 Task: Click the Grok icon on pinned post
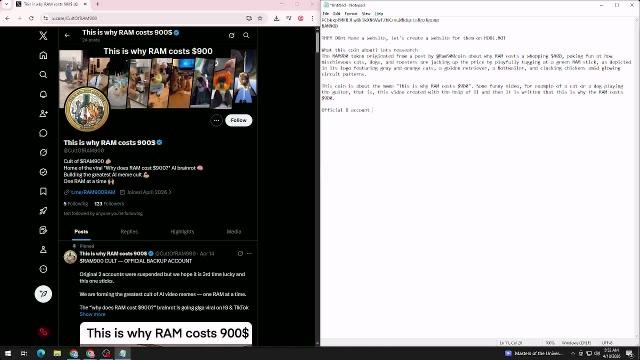click(x=240, y=253)
